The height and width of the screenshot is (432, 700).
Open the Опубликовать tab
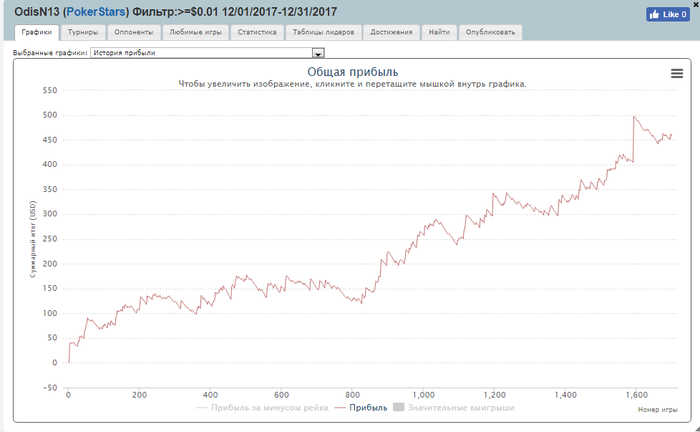pyautogui.click(x=490, y=32)
